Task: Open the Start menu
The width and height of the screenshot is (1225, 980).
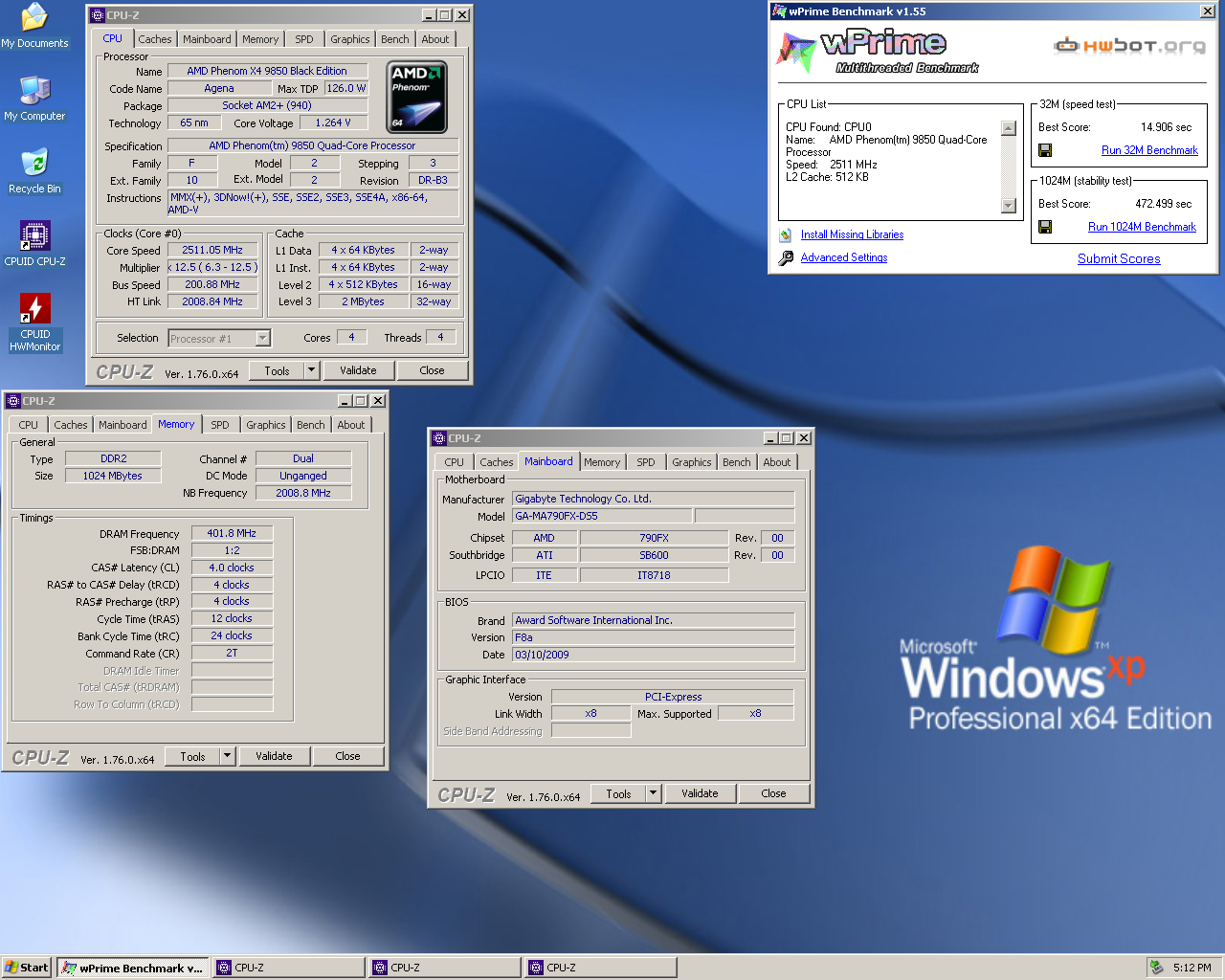Action: pyautogui.click(x=27, y=968)
